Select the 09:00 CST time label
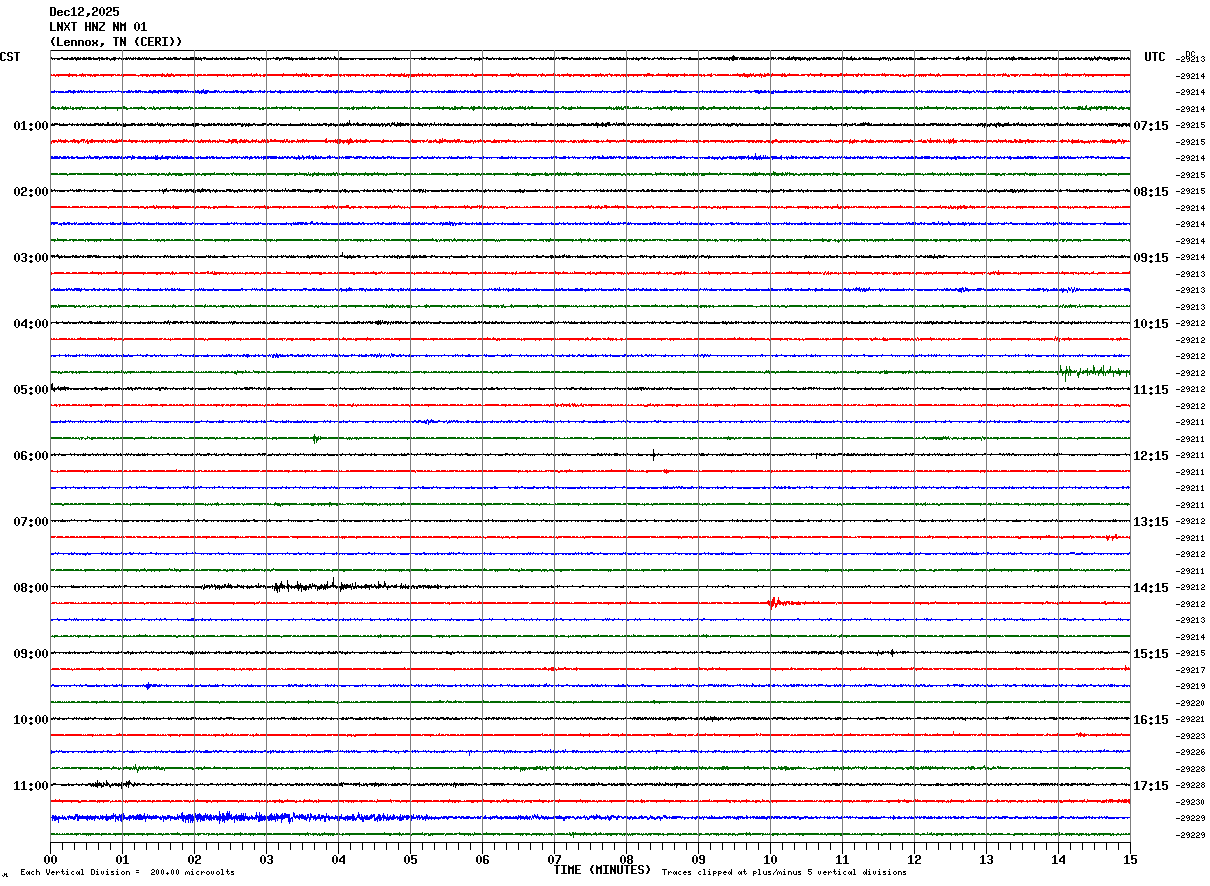Screen dimensions: 1210x886 pos(31,654)
